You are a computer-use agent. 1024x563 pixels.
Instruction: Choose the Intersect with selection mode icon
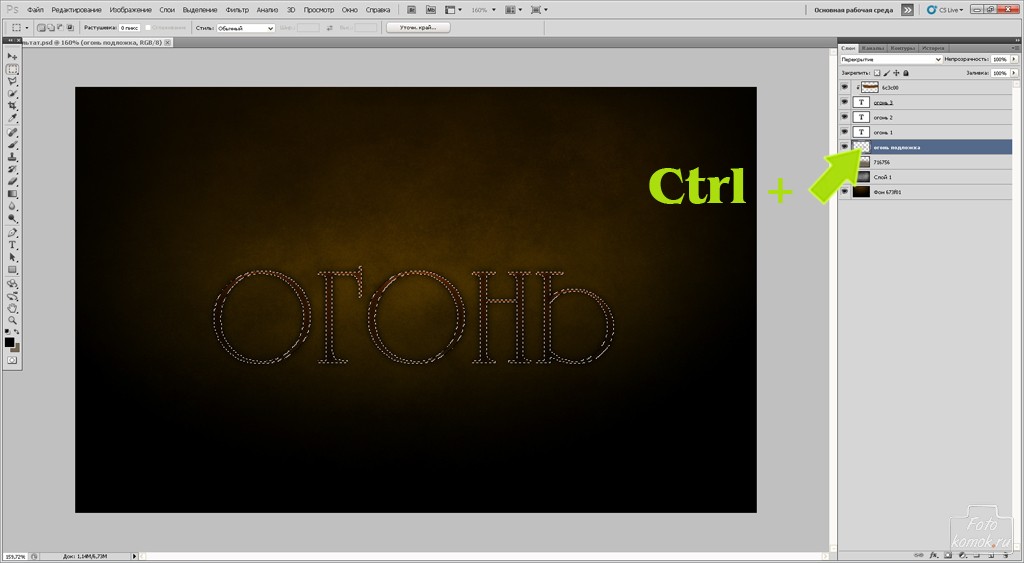point(70,28)
